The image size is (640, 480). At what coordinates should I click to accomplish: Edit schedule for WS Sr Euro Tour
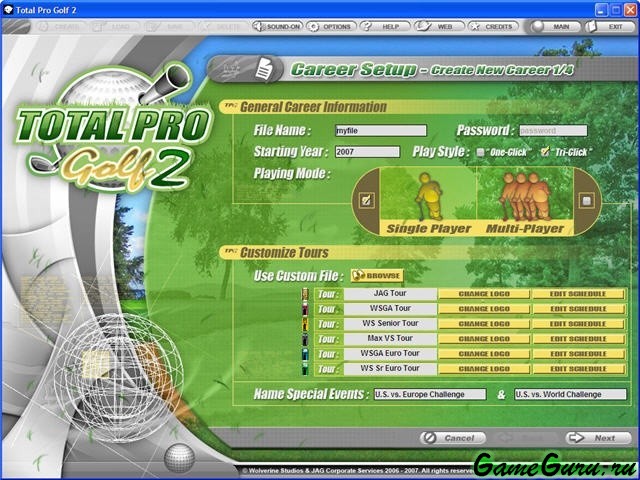coord(578,369)
